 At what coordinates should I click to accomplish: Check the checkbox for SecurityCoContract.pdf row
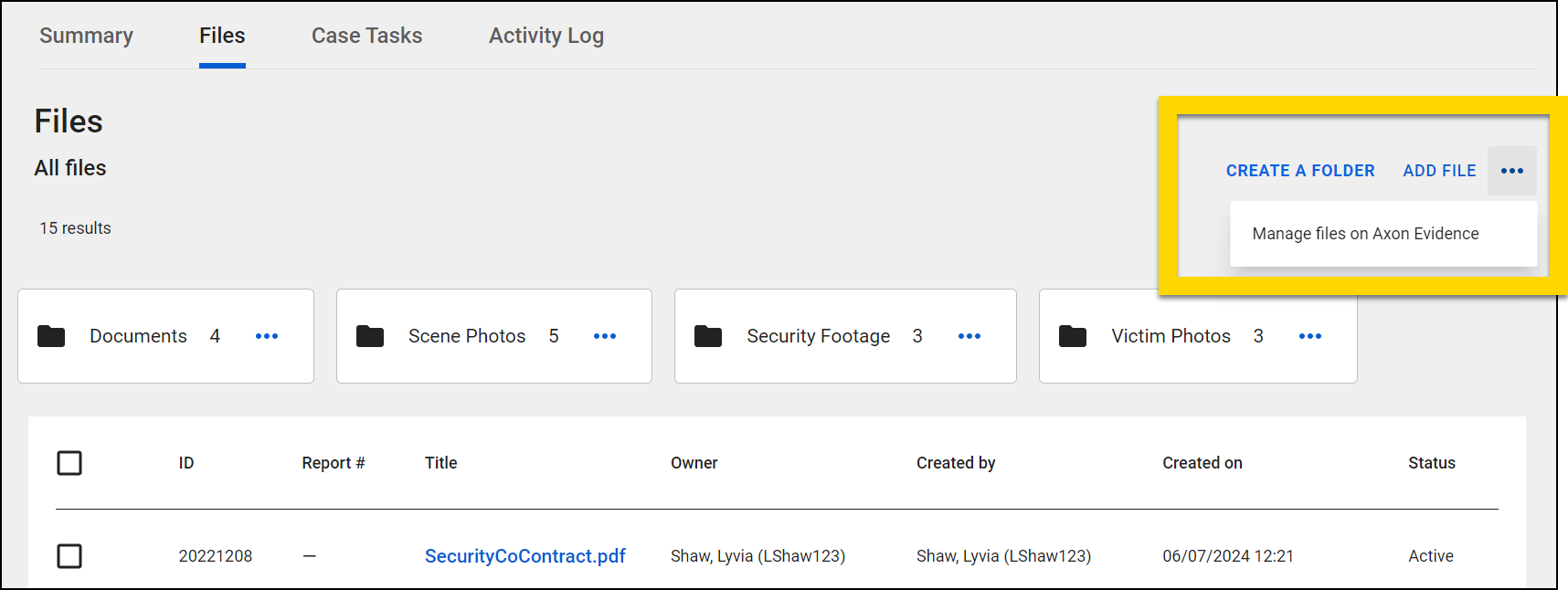pos(69,555)
